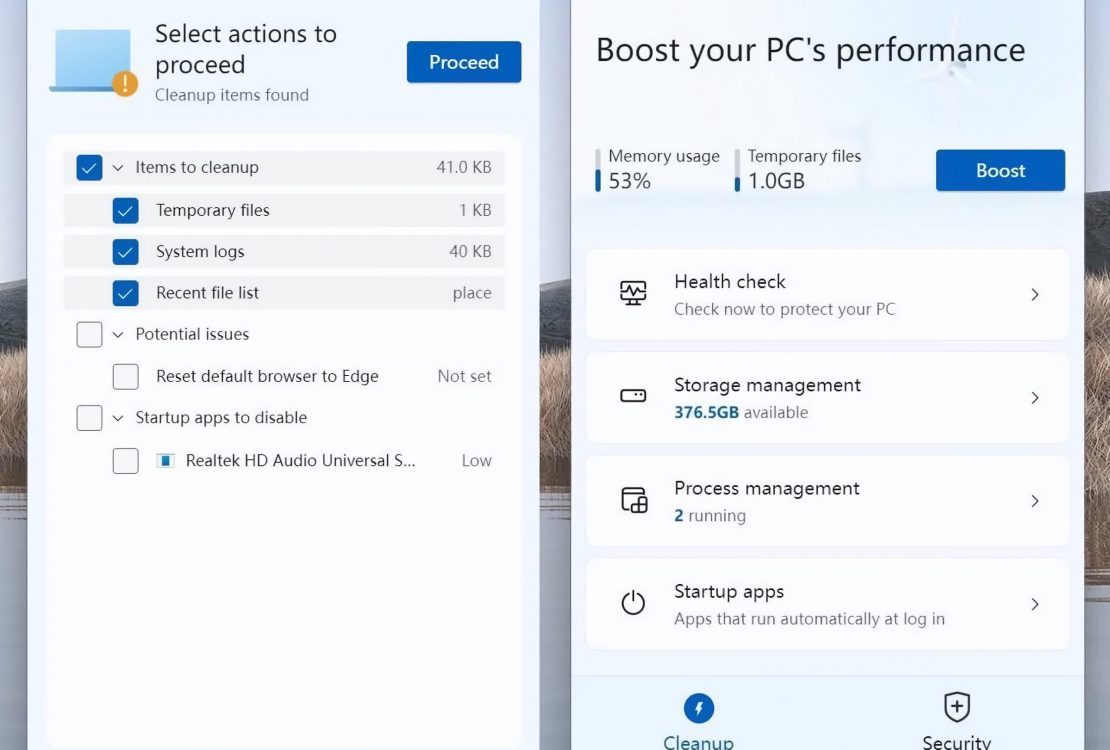Click 376.5GB available storage text
Screen dimensions: 1110x750
coord(741,412)
